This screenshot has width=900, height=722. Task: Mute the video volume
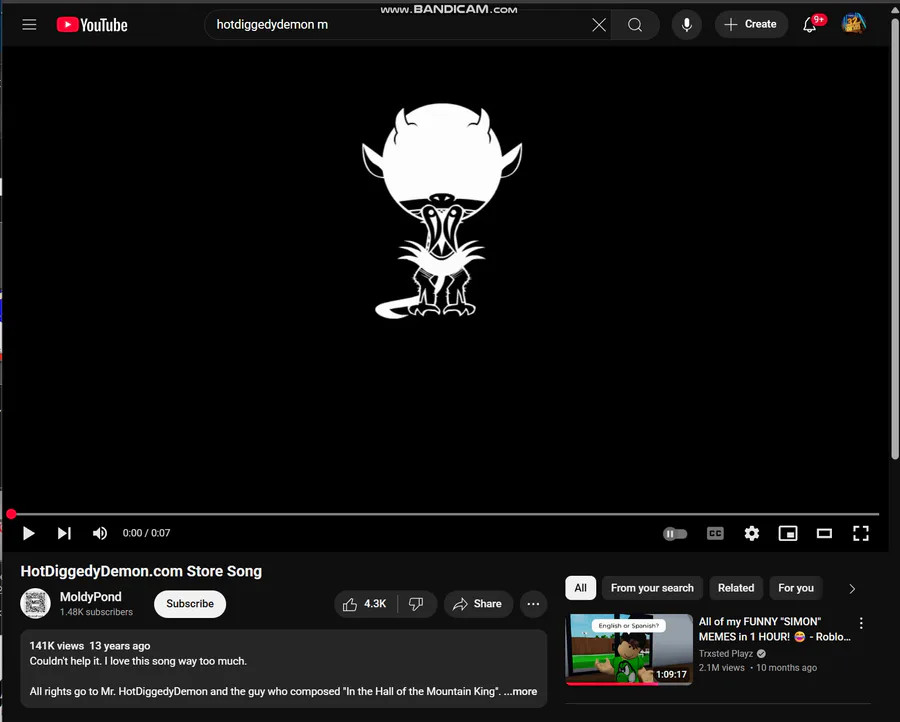pos(100,533)
